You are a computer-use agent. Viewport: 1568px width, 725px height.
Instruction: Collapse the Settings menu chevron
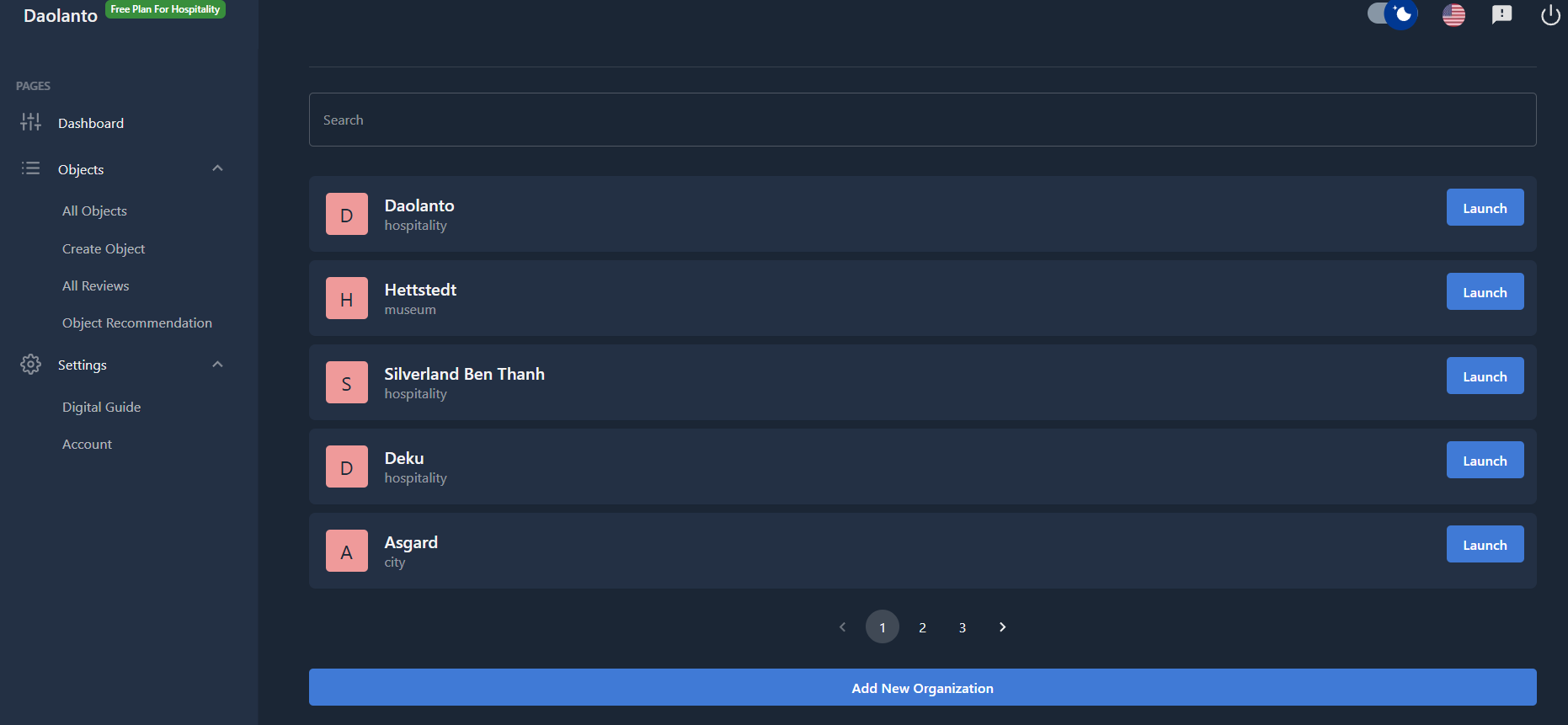tap(217, 365)
